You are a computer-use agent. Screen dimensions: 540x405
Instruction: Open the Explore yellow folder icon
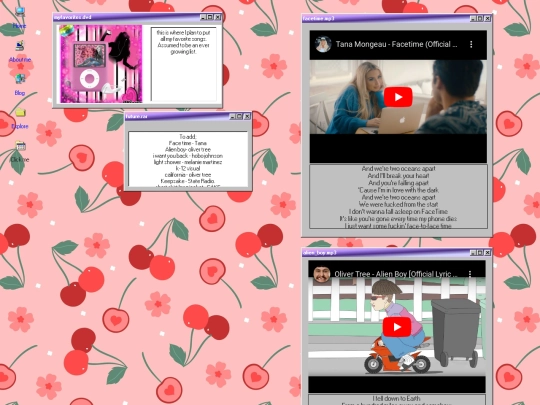pyautogui.click(x=20, y=112)
